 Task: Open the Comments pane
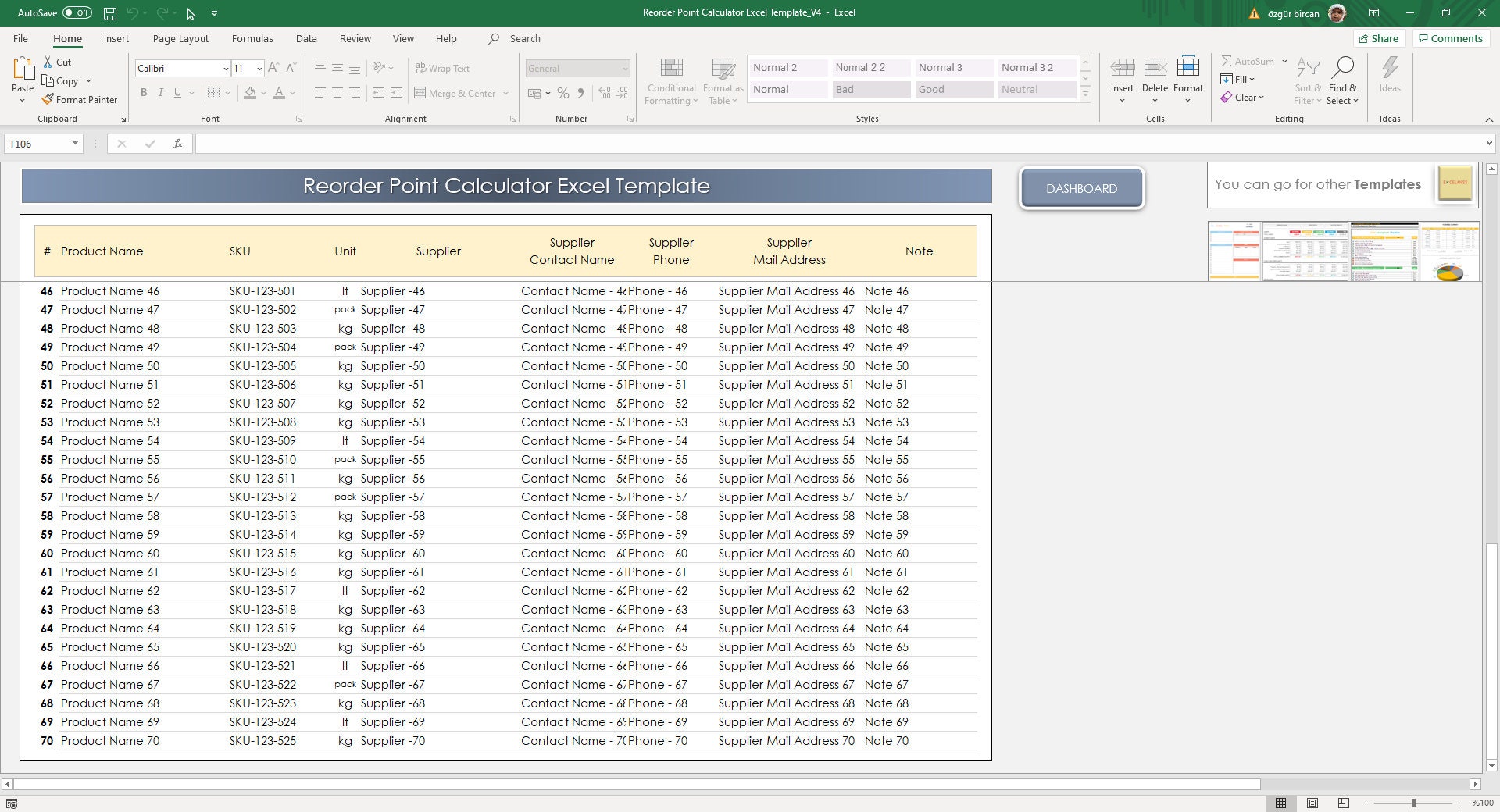(1450, 38)
